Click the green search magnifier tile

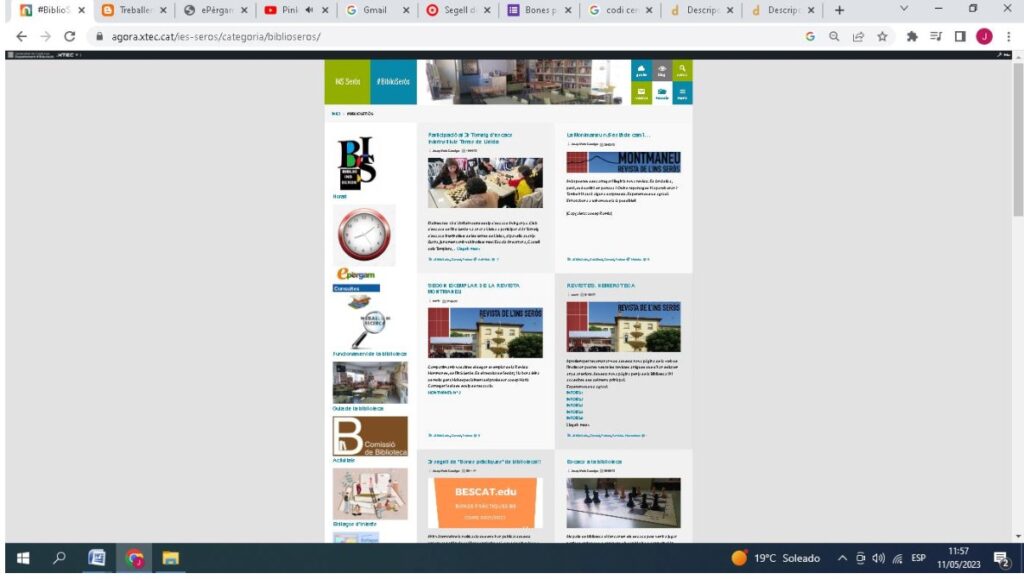(x=682, y=70)
